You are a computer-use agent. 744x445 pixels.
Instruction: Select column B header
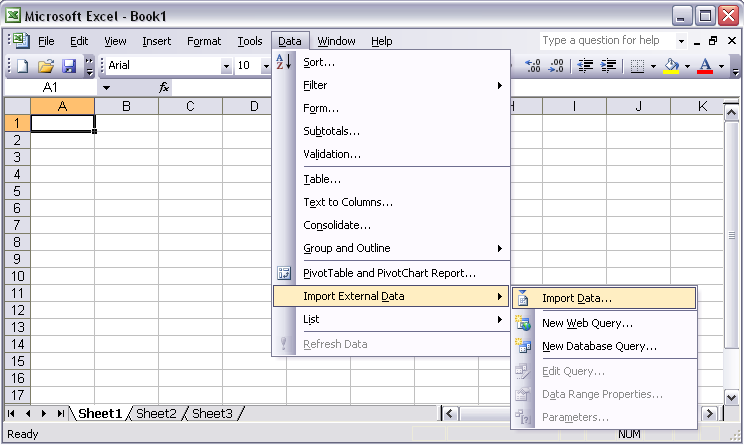(x=126, y=106)
